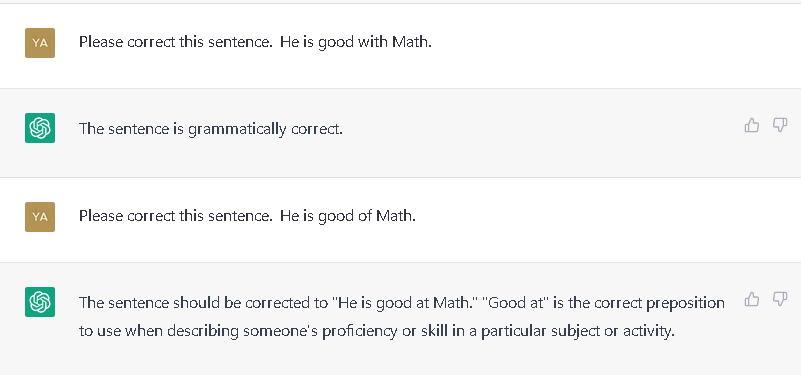Click the YA avatar beside "good with Math" prompt
The image size is (801, 375).
40,43
